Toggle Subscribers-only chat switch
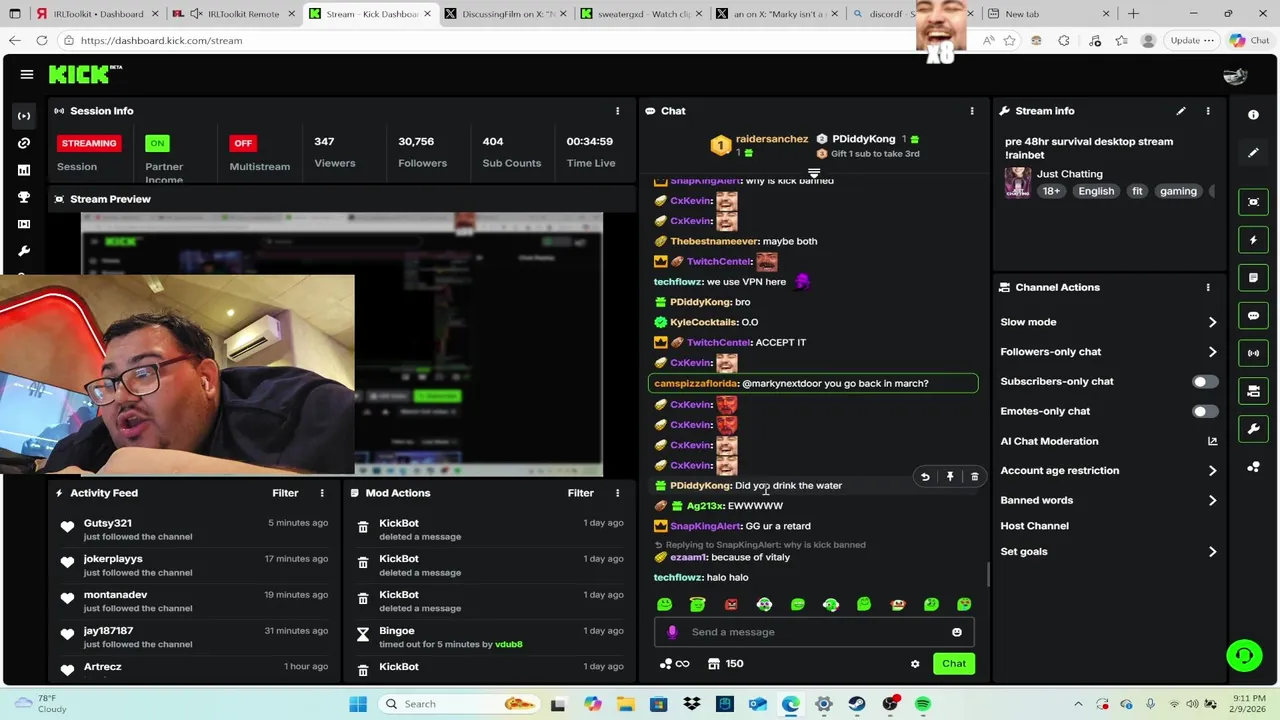This screenshot has width=1280, height=720. pos(1205,382)
